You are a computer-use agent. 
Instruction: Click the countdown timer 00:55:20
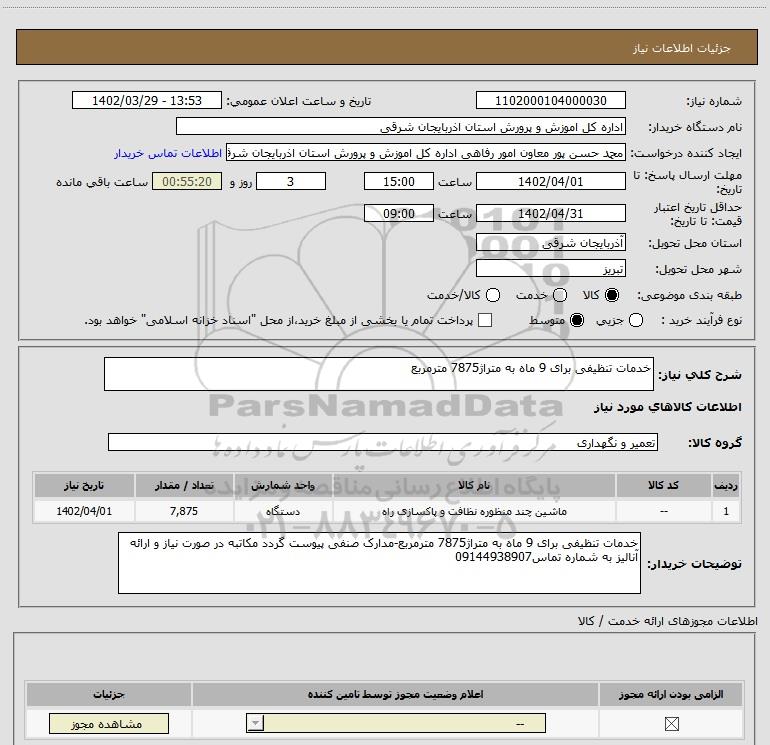[x=187, y=182]
